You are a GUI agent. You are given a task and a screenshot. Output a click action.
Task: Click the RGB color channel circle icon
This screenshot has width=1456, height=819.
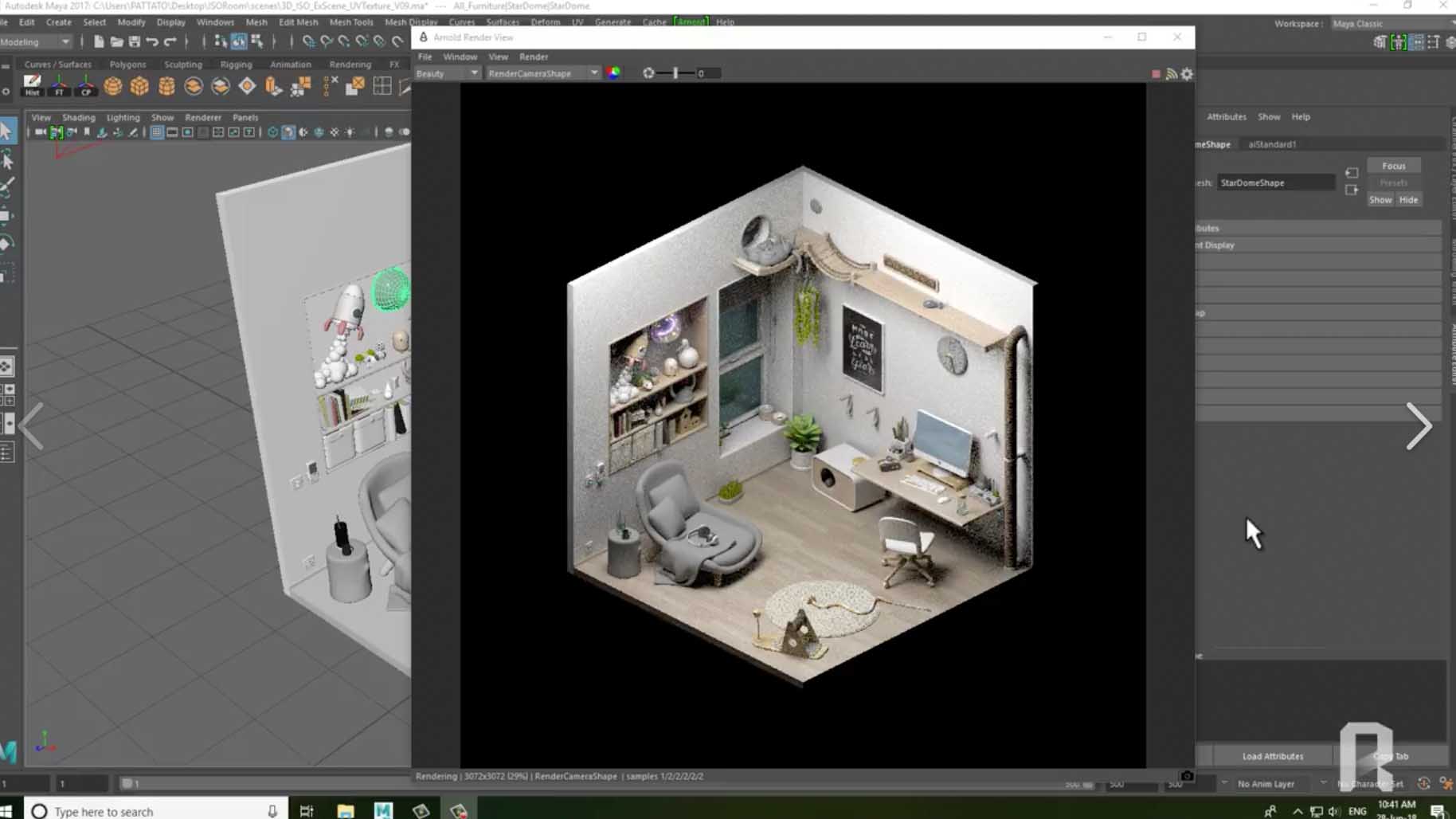613,73
